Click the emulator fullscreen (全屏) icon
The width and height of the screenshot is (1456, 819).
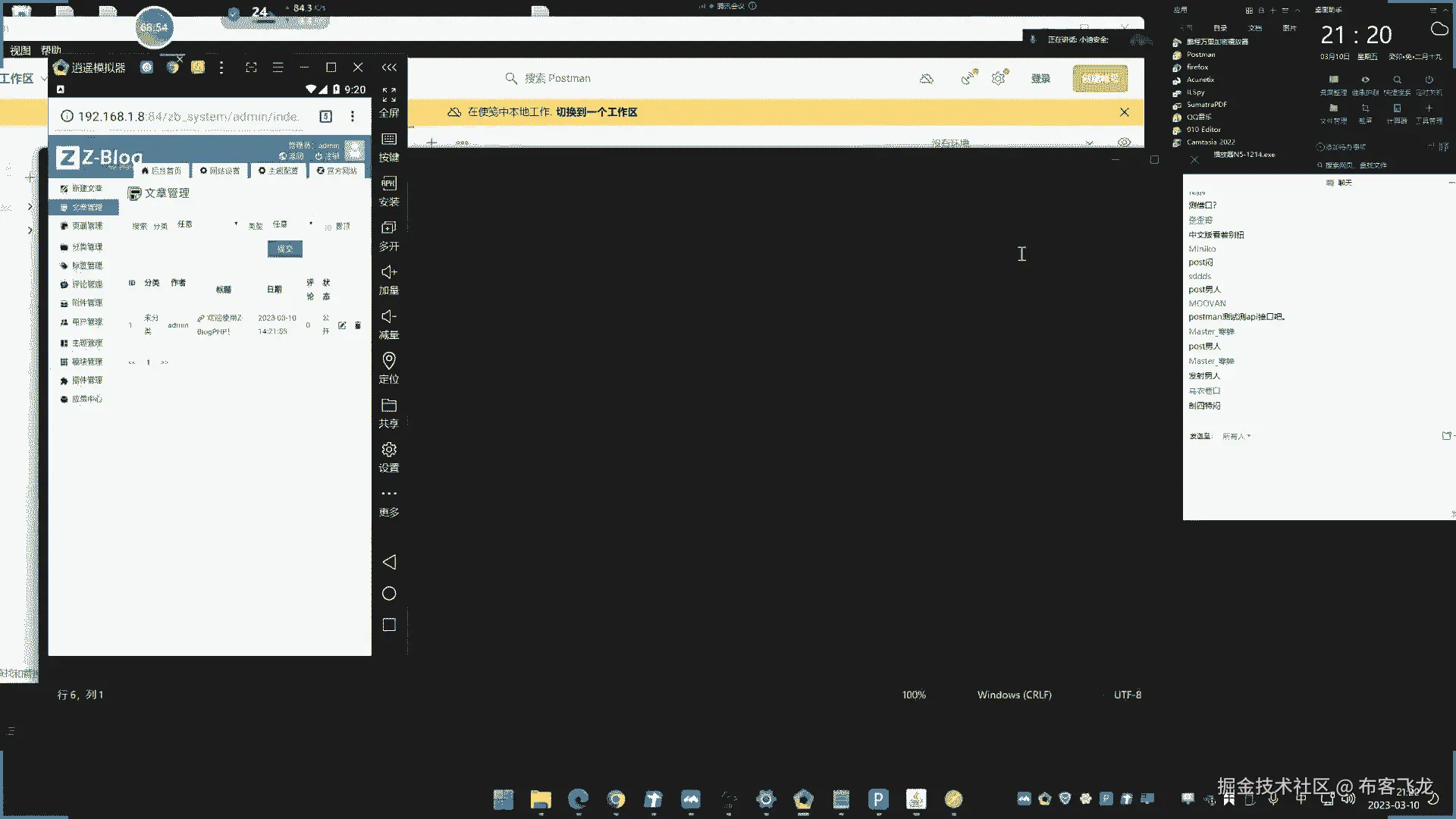[389, 95]
